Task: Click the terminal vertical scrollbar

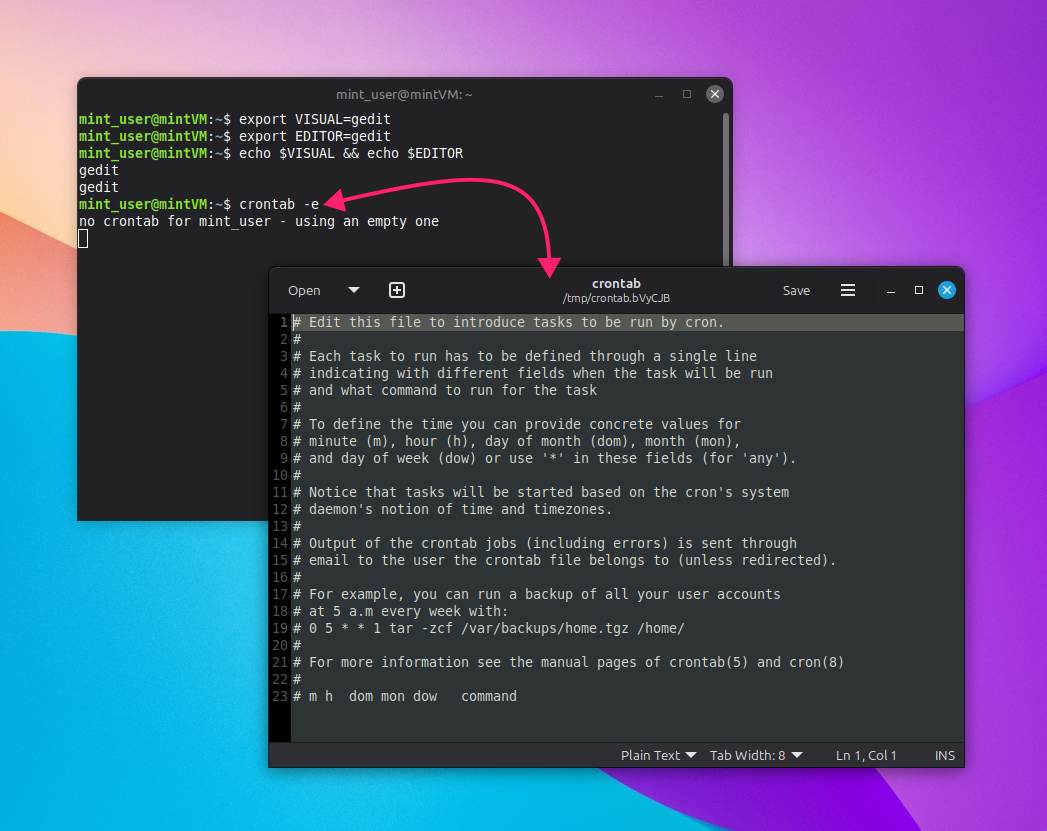Action: 725,190
